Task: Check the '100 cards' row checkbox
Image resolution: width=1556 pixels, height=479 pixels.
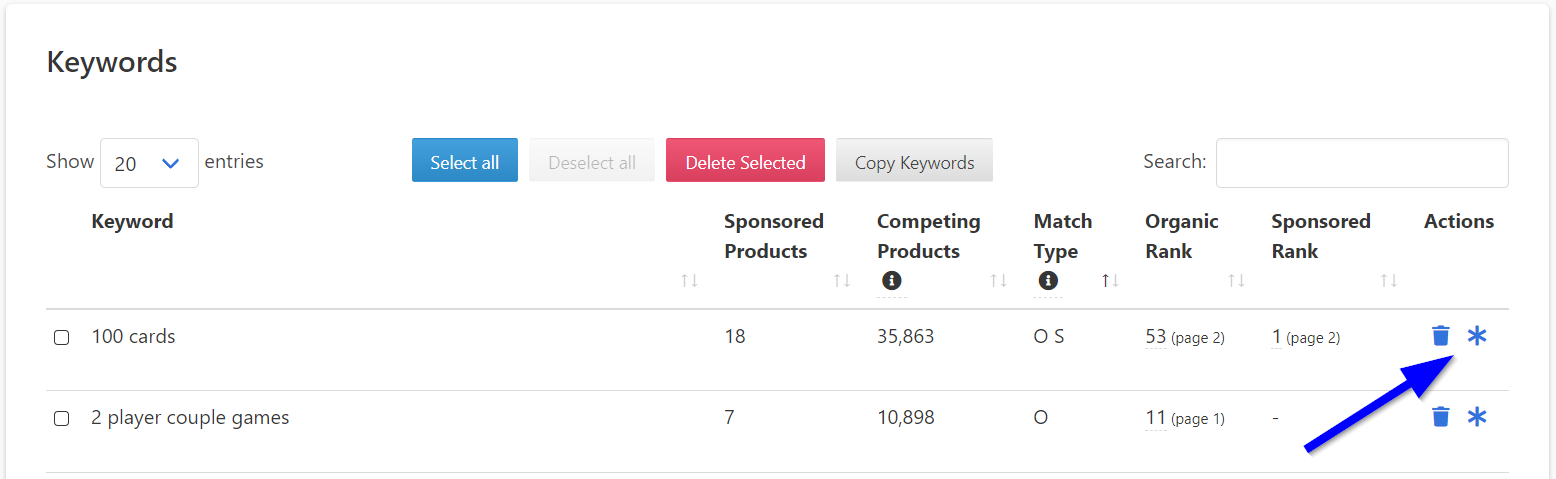Action: click(61, 338)
